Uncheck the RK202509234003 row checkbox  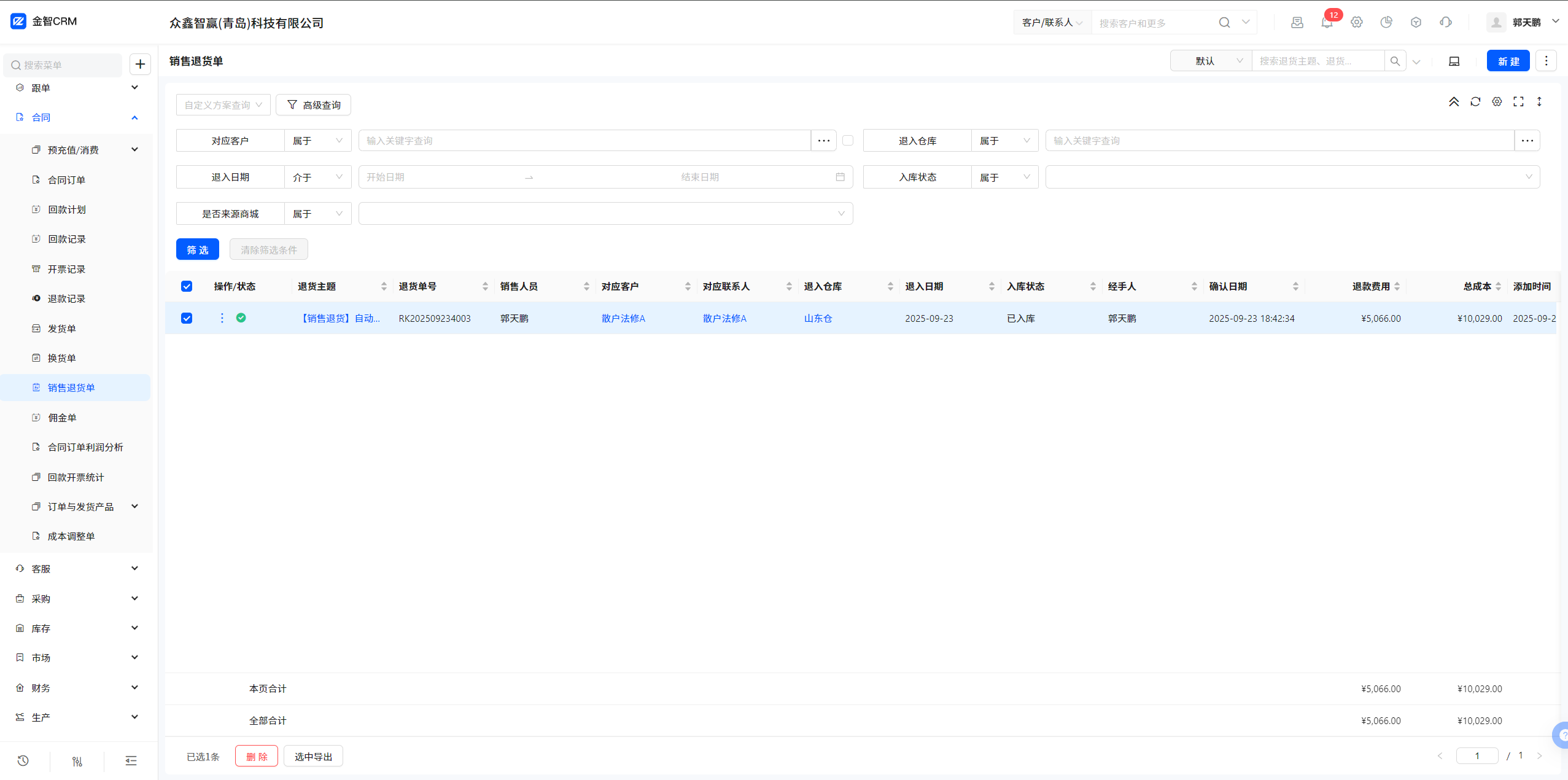pyautogui.click(x=187, y=318)
